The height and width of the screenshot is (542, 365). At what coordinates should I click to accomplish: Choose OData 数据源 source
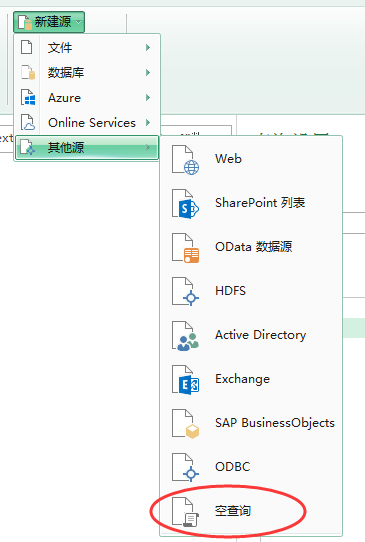(x=251, y=247)
